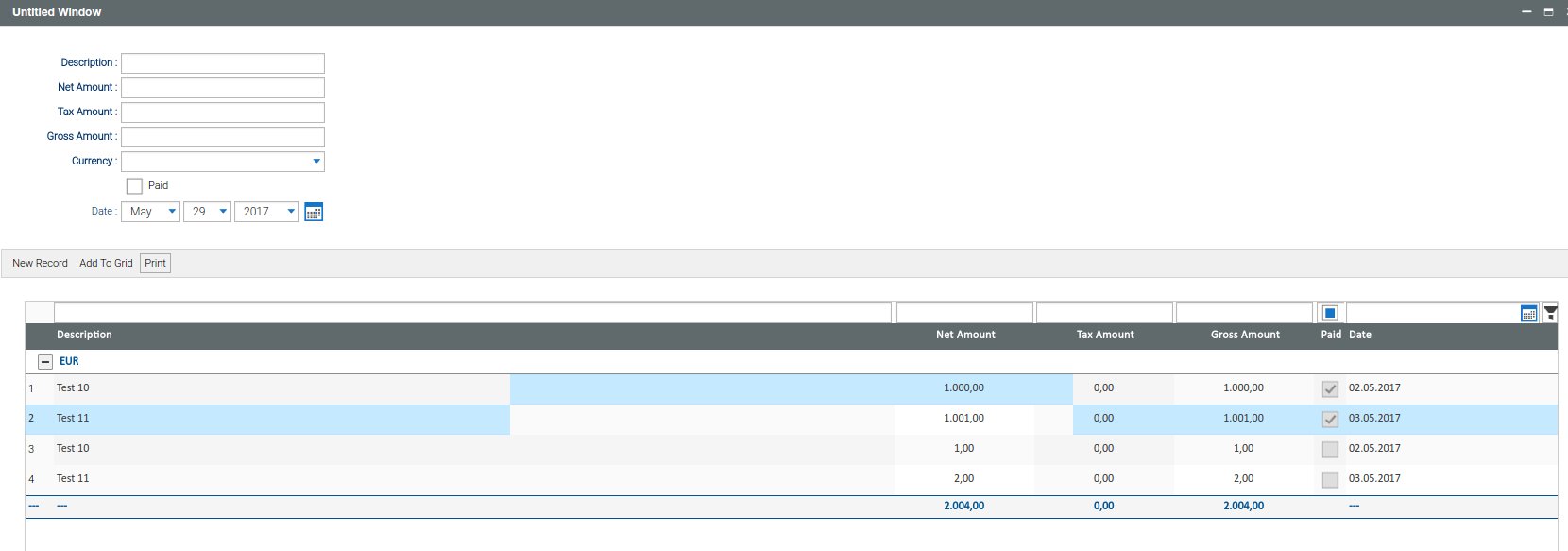The height and width of the screenshot is (551, 1568).
Task: Sort by Paid column header
Action: tap(1331, 335)
